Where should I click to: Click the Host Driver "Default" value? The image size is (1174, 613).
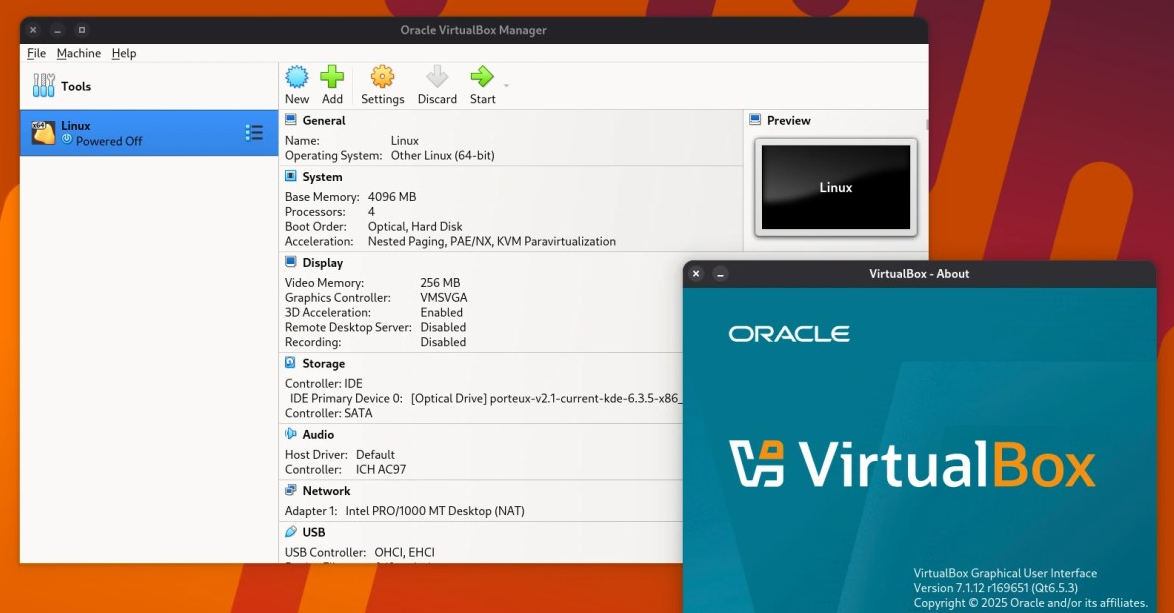(x=375, y=455)
